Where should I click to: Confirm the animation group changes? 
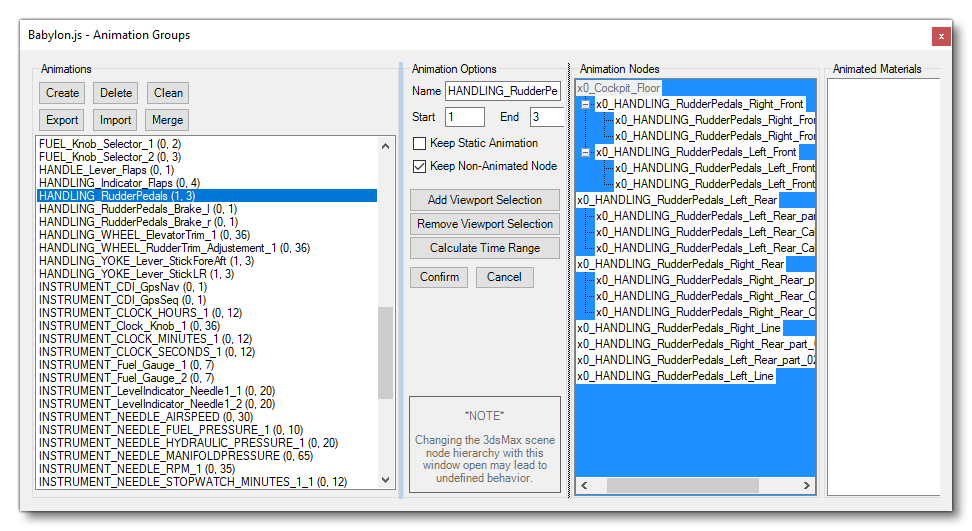pos(439,277)
